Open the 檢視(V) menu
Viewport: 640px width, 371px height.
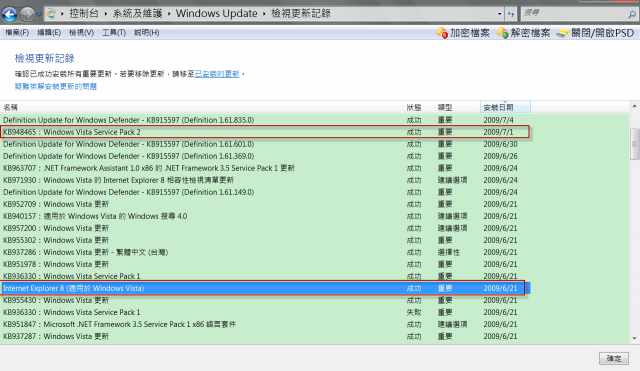pyautogui.click(x=82, y=33)
